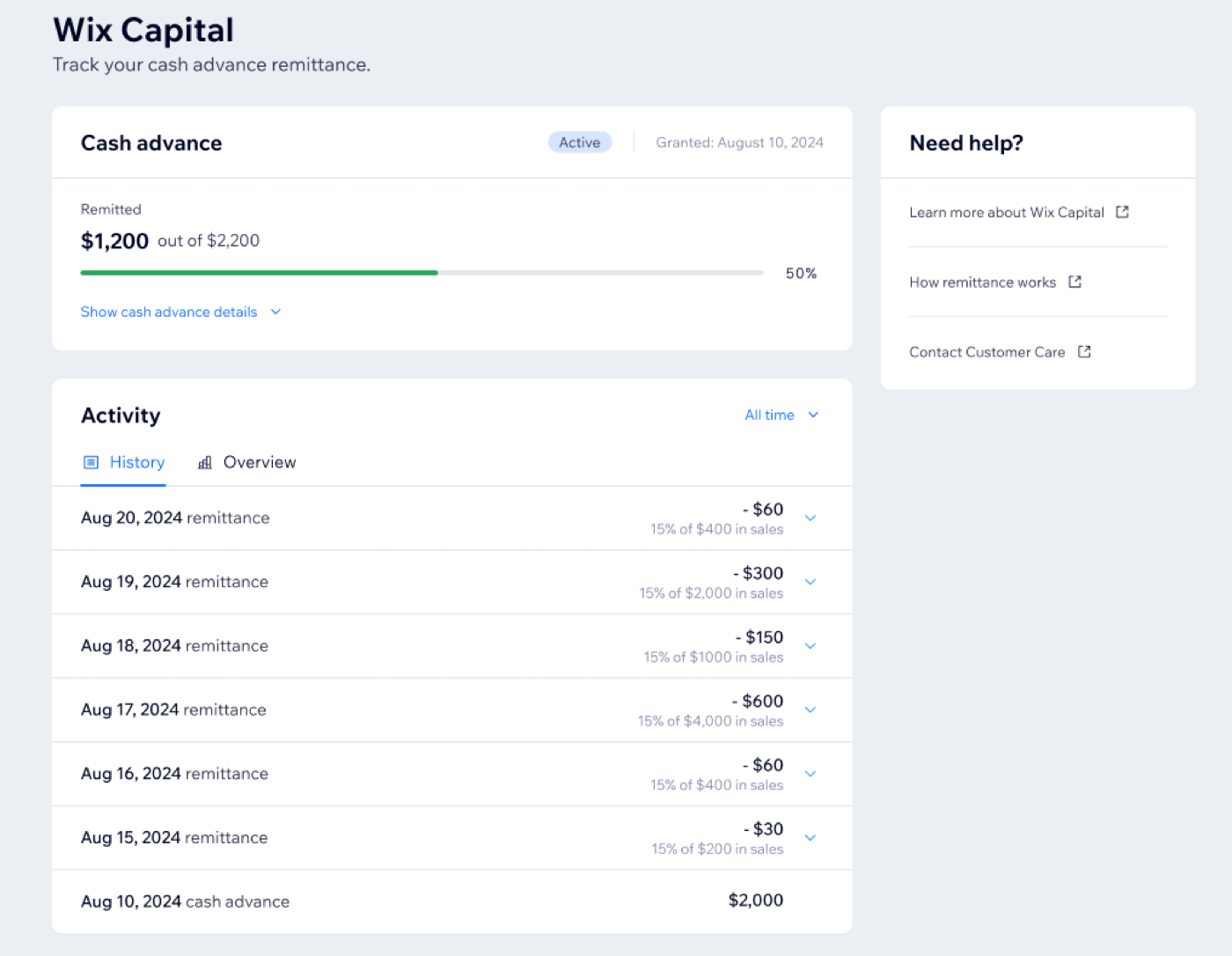Open Learn more about Wix Capital link
Viewport: 1232px width, 956px height.
pos(1006,212)
